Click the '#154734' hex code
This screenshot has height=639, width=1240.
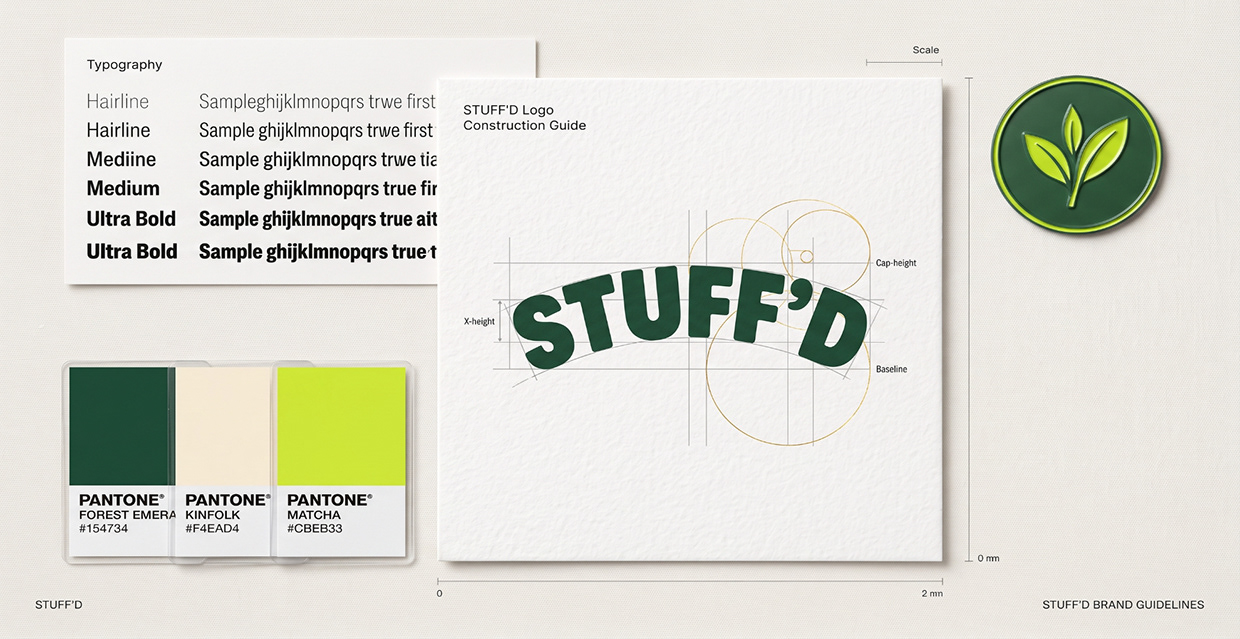(104, 529)
